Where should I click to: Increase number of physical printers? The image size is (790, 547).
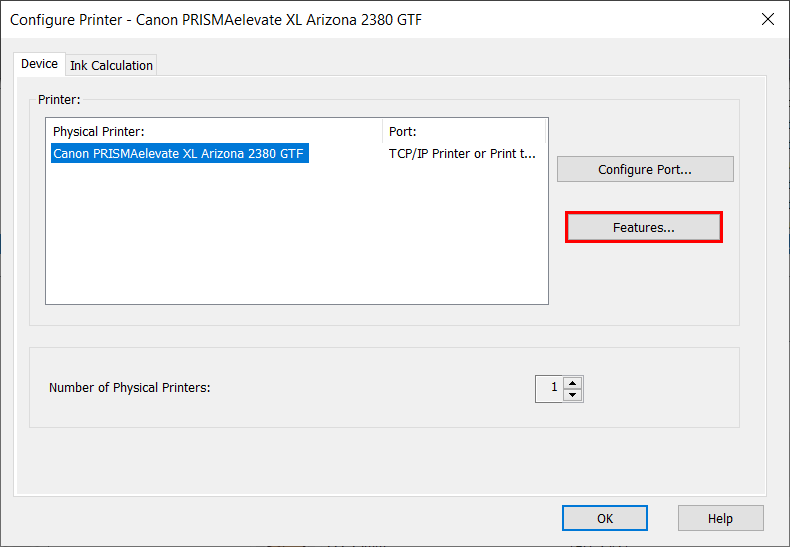572,383
